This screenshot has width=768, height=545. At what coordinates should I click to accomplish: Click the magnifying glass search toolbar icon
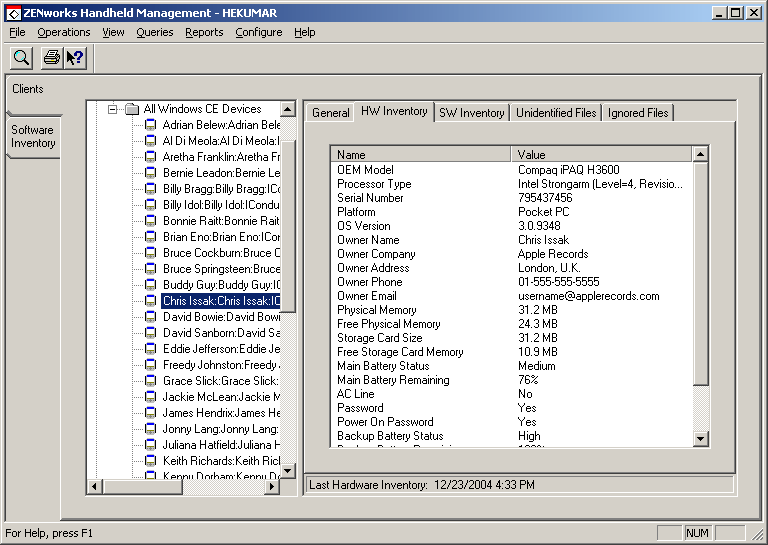point(21,58)
